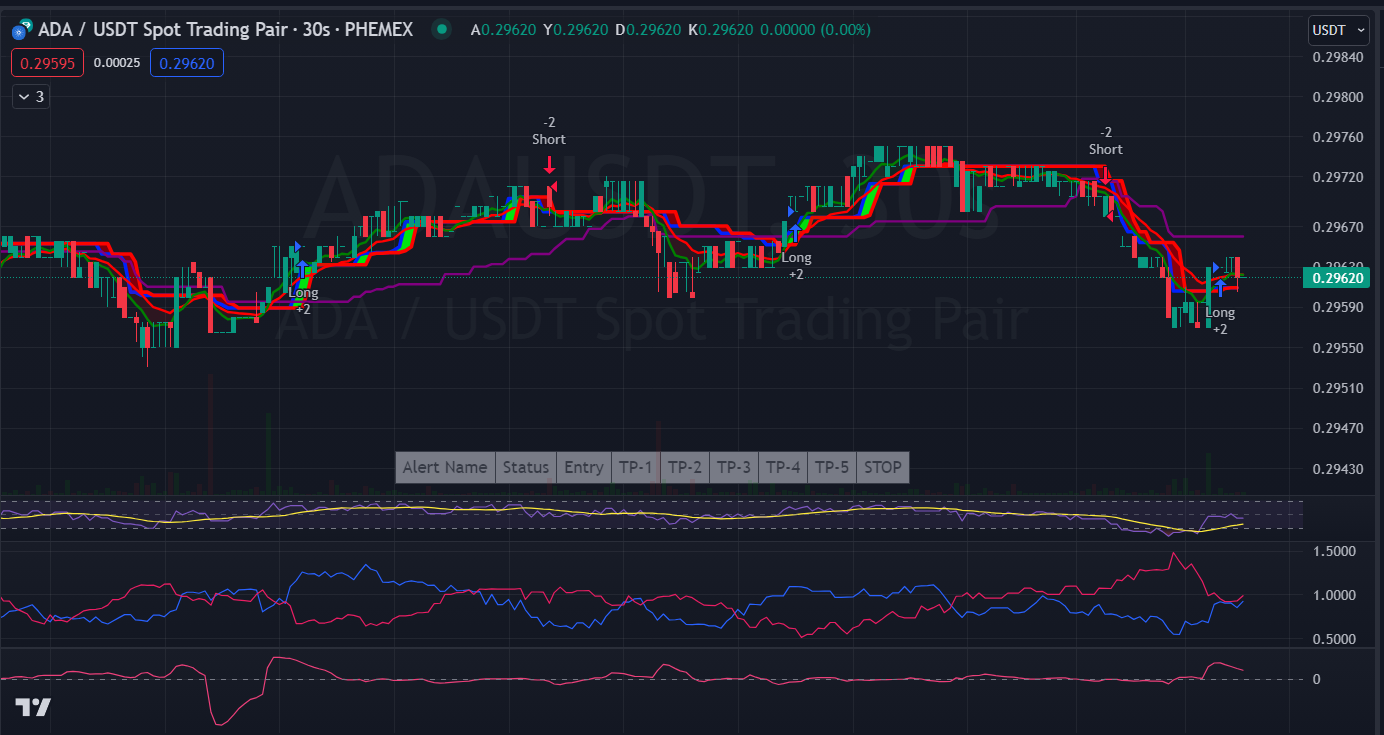1384x735 pixels.
Task: Click the green current price label on the scale
Action: (1337, 278)
